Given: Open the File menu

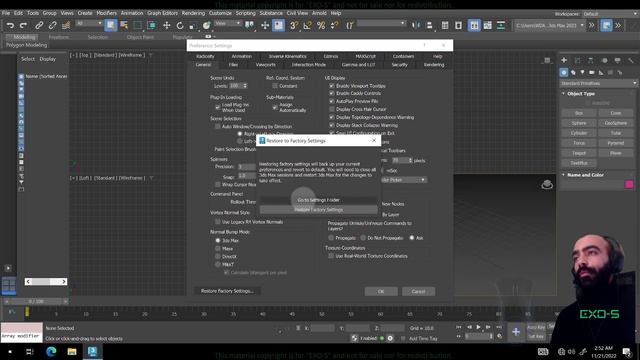Looking at the screenshot, I should tap(6, 13).
